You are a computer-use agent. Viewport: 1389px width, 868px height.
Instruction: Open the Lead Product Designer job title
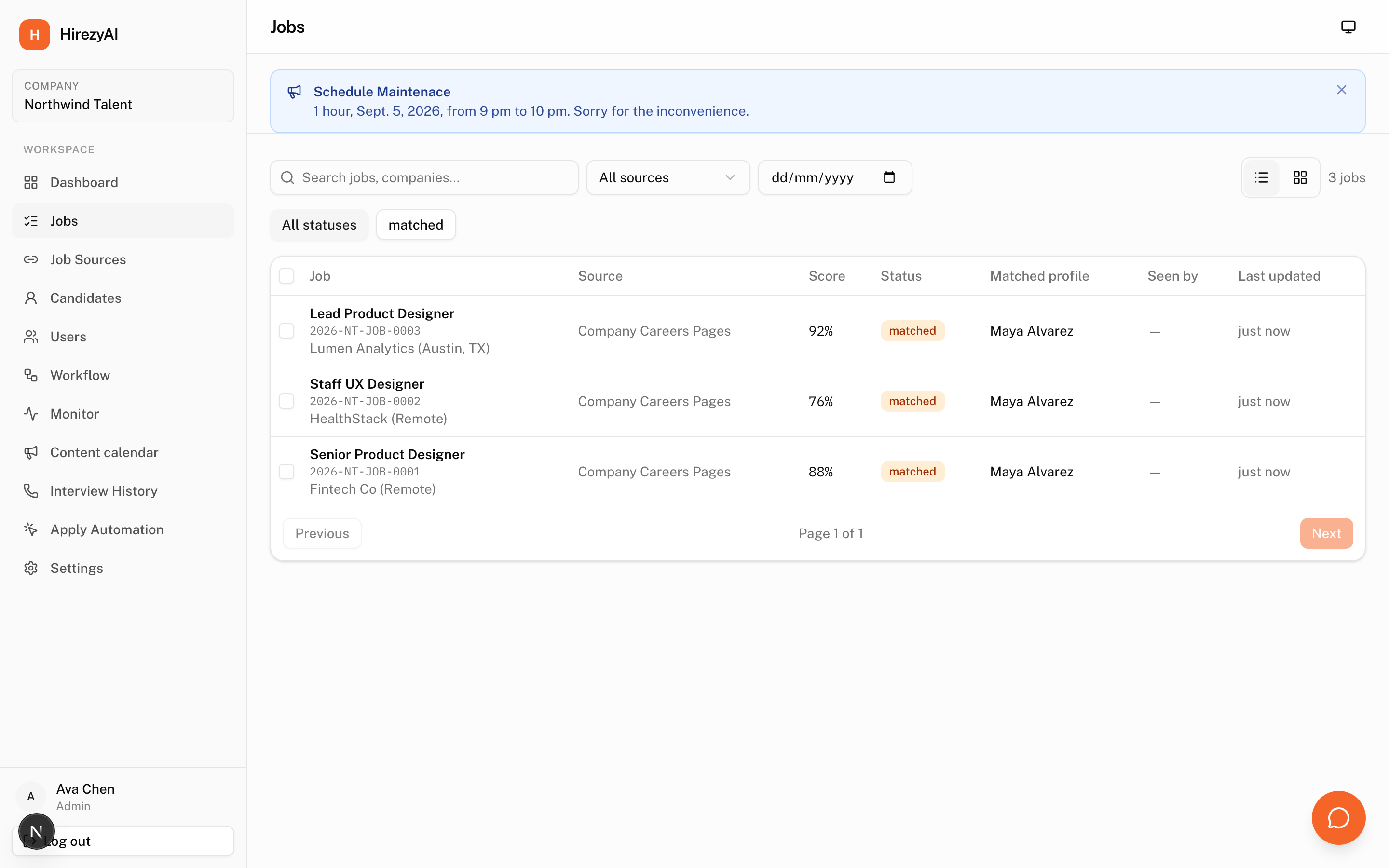[381, 313]
